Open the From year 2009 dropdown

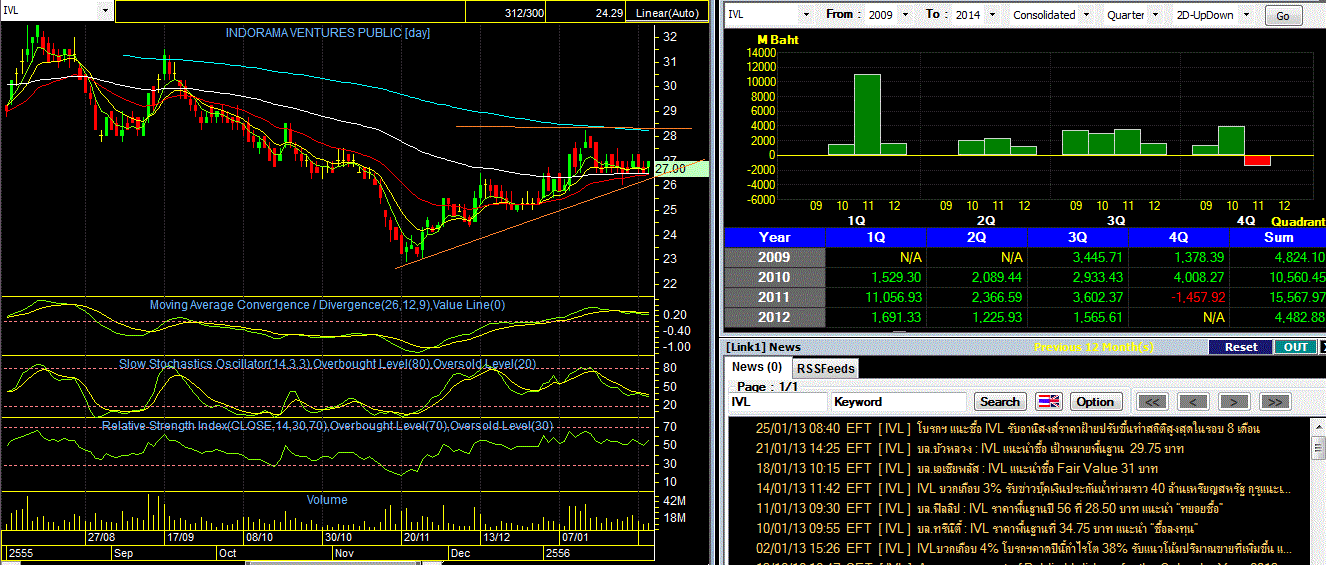pos(905,15)
